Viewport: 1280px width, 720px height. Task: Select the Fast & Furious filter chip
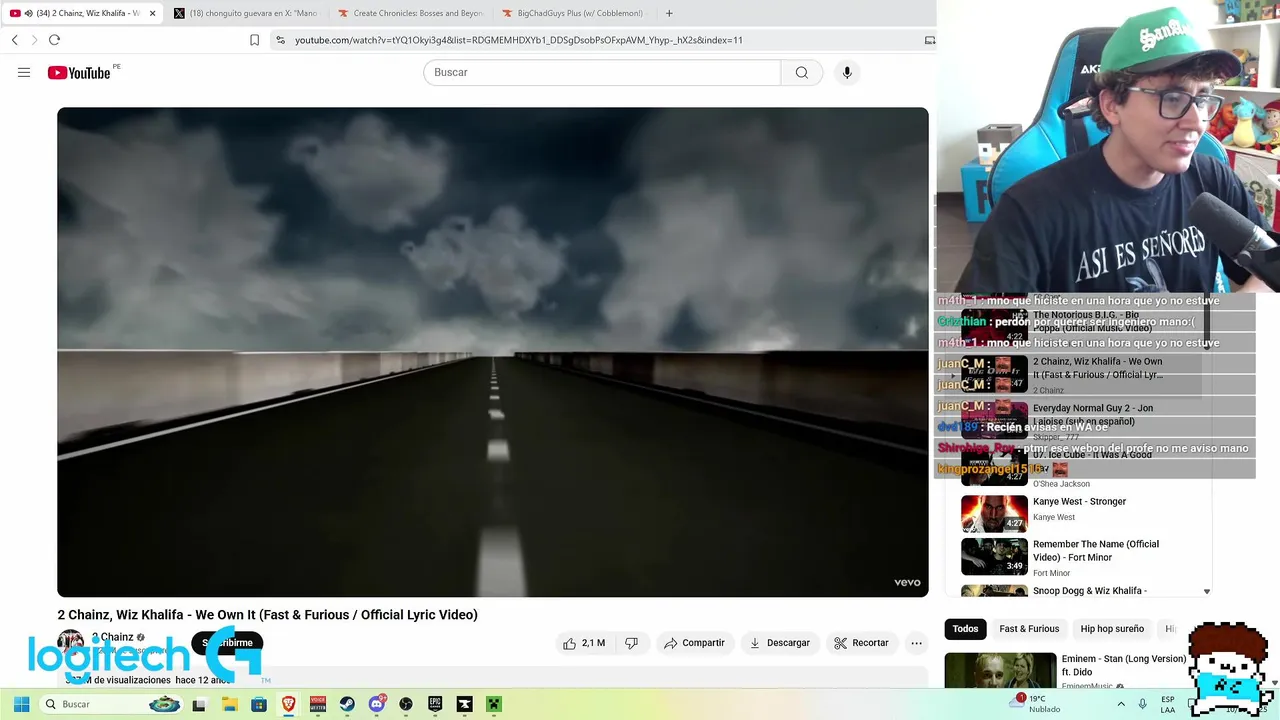[1029, 629]
